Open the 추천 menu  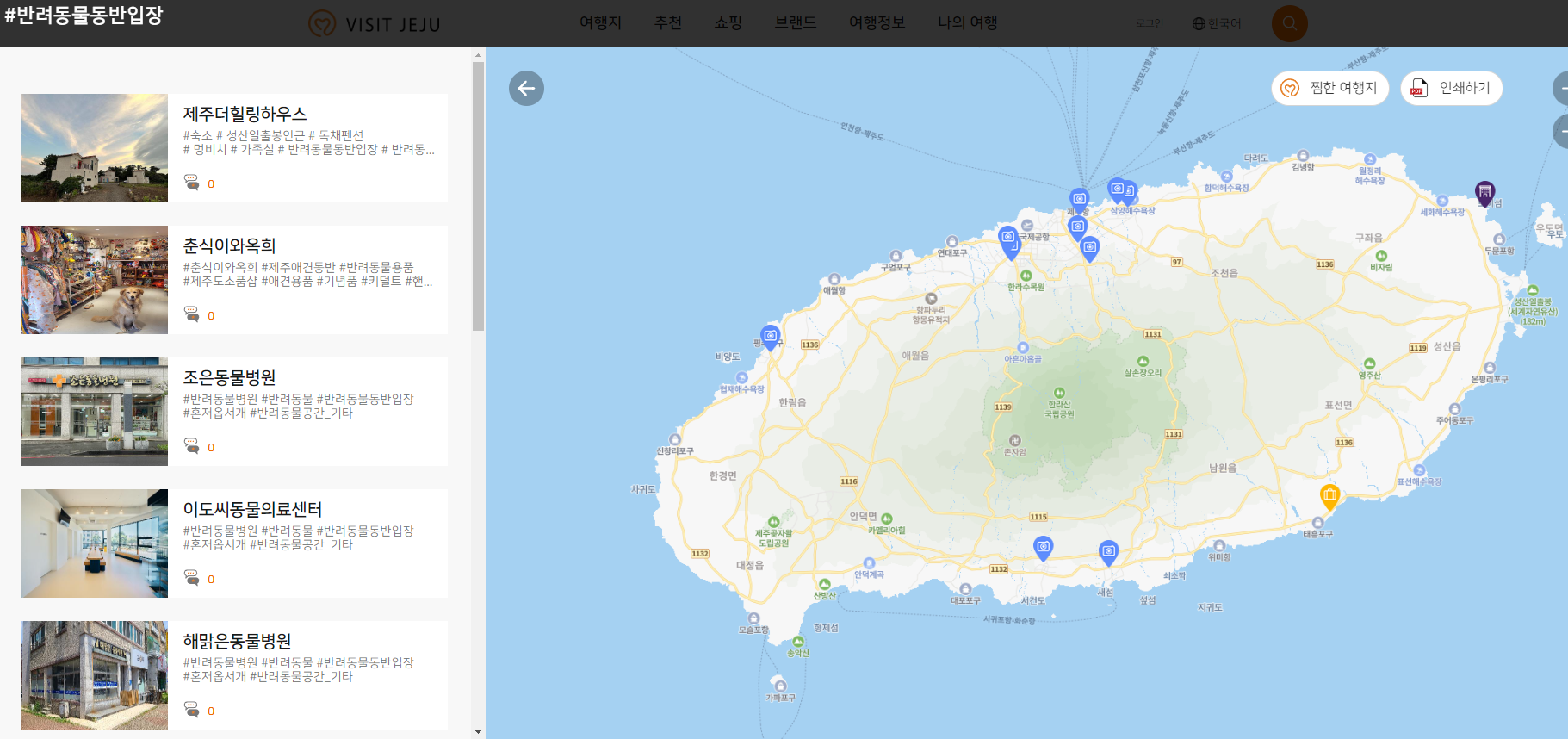[667, 22]
